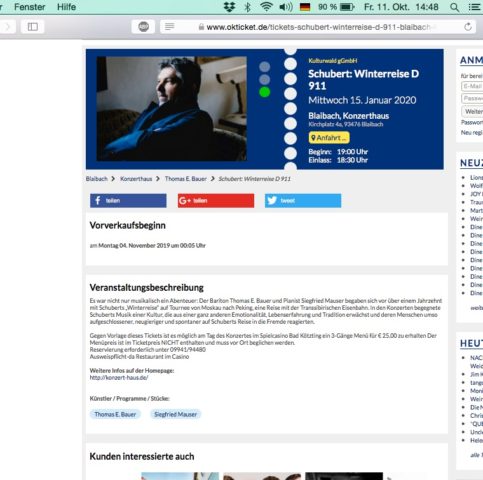483x480 pixels.
Task: Open the Fenster menu
Action: 29,7
